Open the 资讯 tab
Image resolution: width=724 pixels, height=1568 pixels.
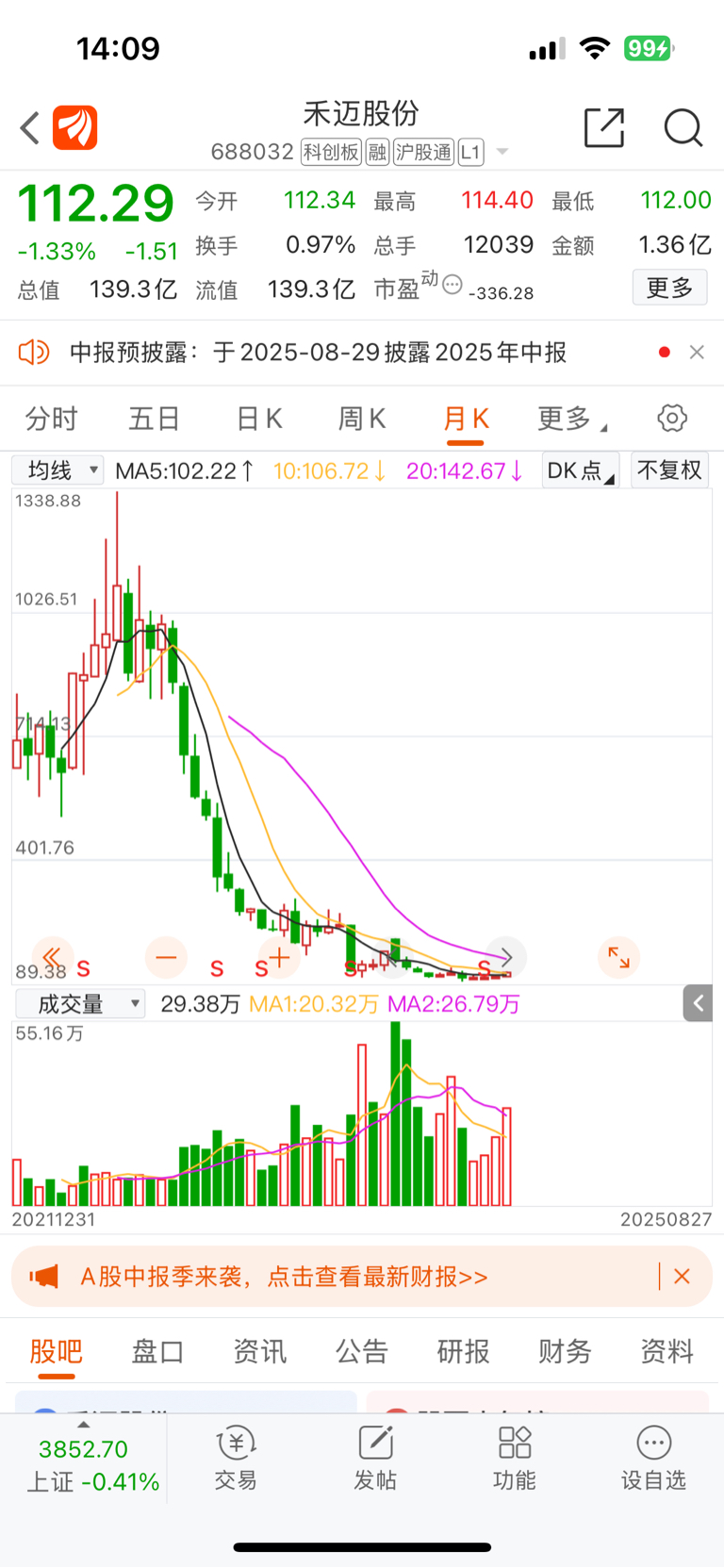(260, 1351)
